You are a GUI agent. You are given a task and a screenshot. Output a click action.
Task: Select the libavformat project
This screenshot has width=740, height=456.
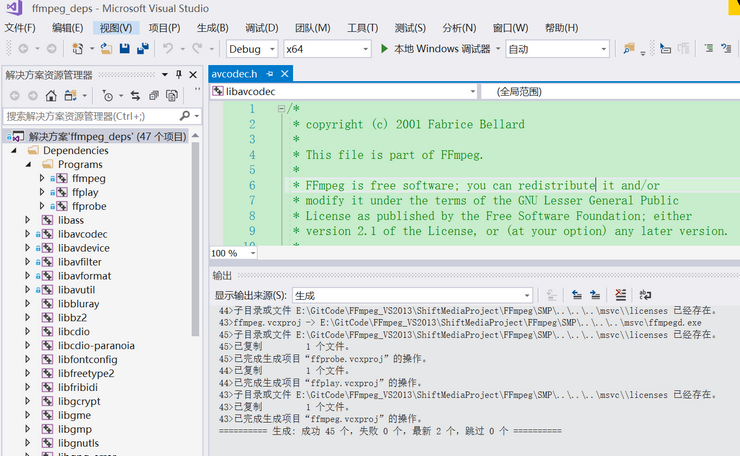point(84,276)
